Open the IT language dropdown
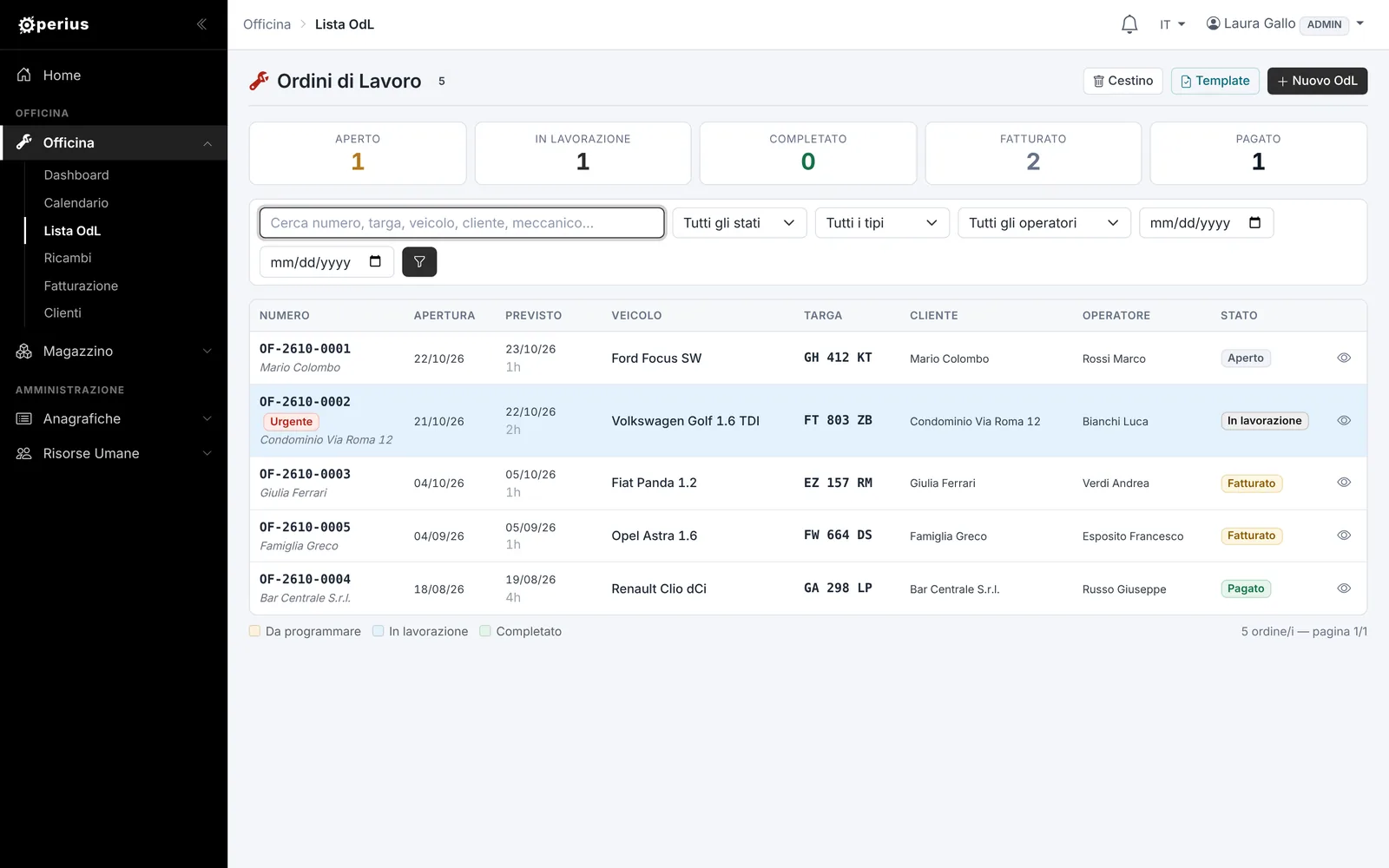 (1172, 24)
